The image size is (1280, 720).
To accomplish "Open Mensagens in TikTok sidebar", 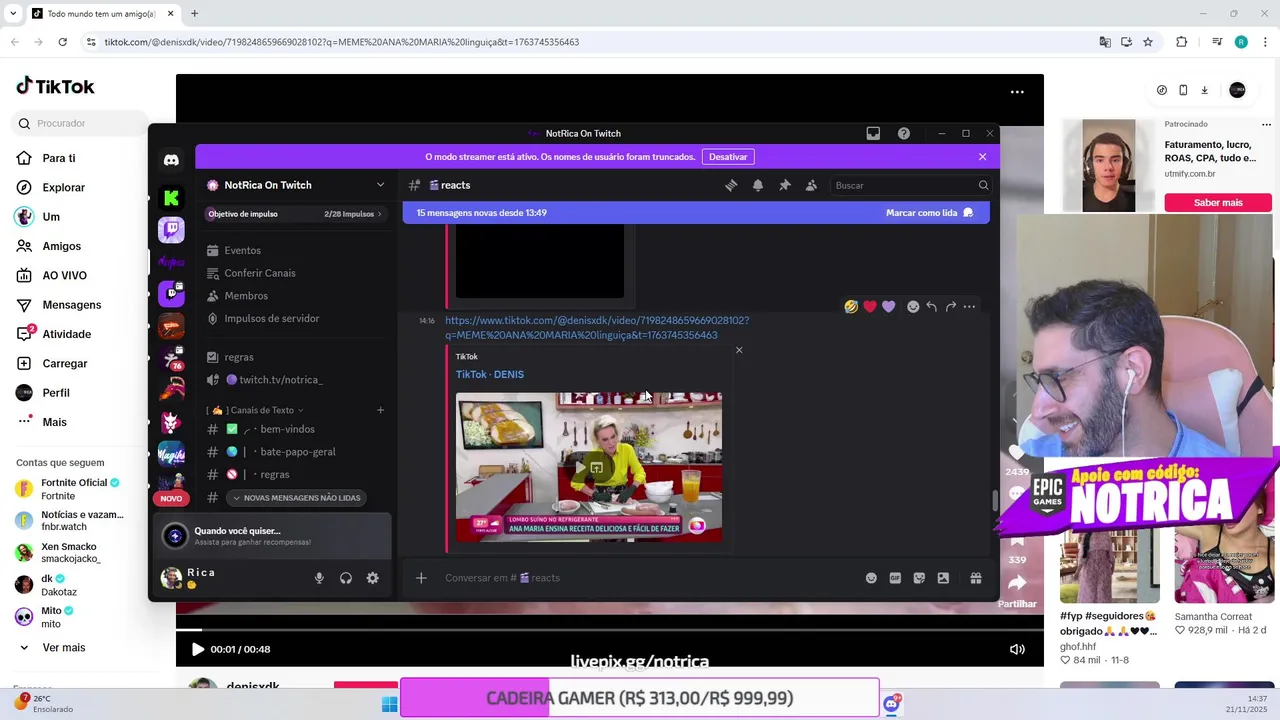I will point(71,305).
